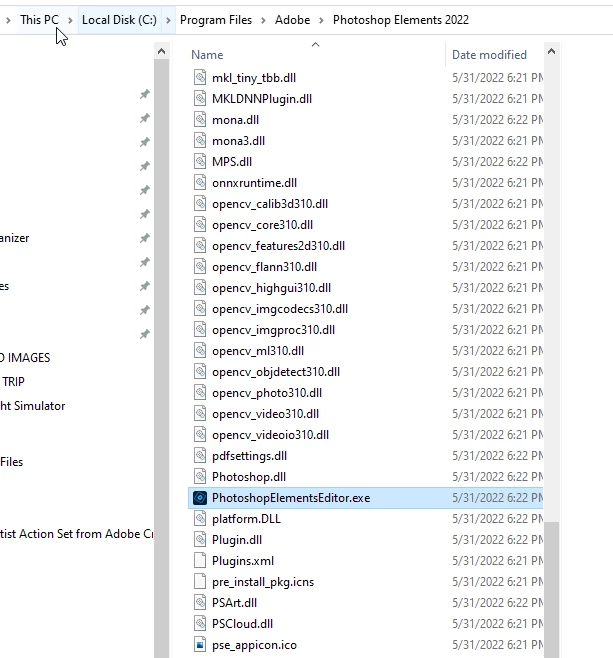Select the 'Files' item in the navigation pane

(12, 462)
